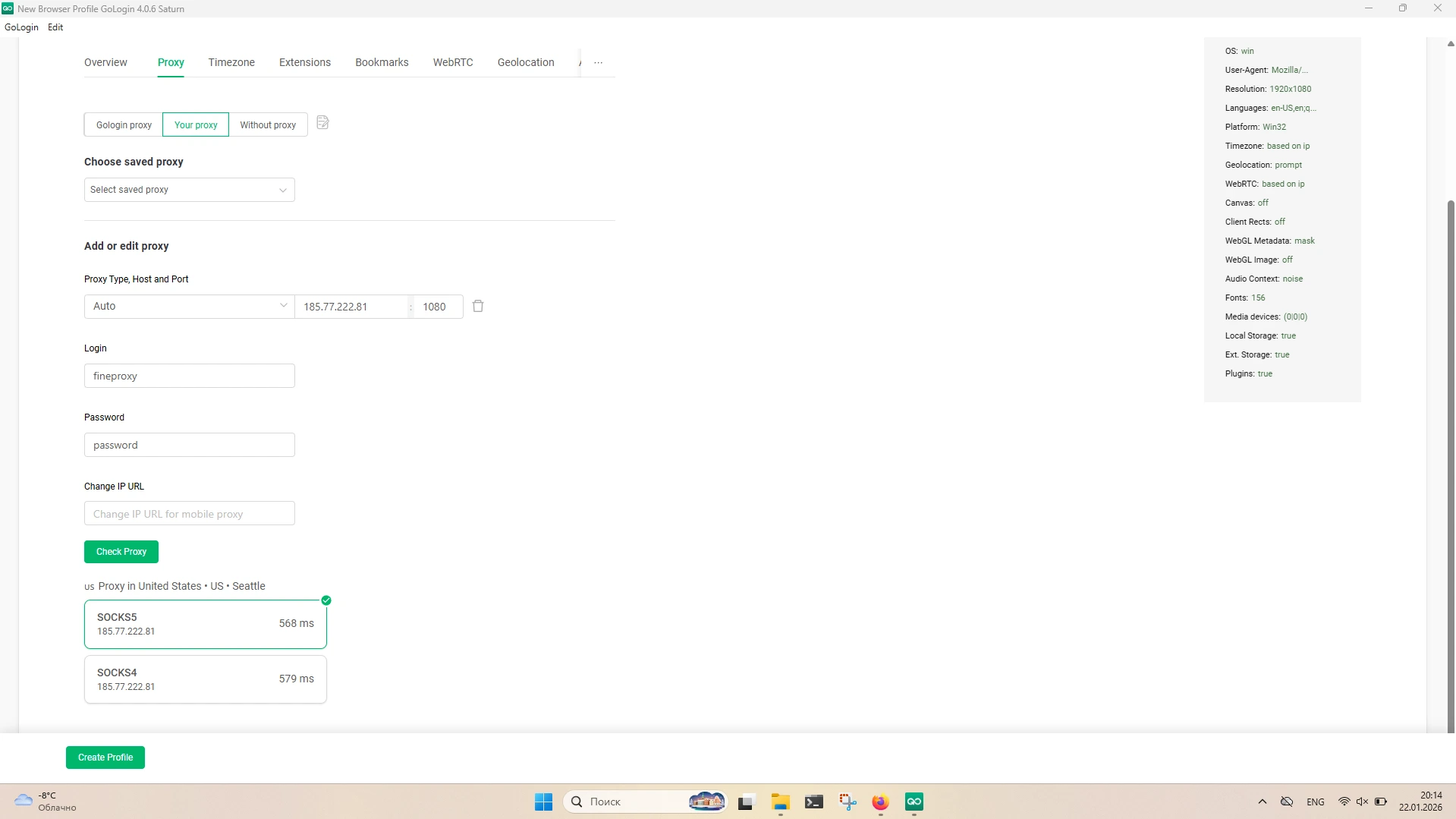Screen dimensions: 1456x819
Task: Click the Create Profile button
Action: 105,758
